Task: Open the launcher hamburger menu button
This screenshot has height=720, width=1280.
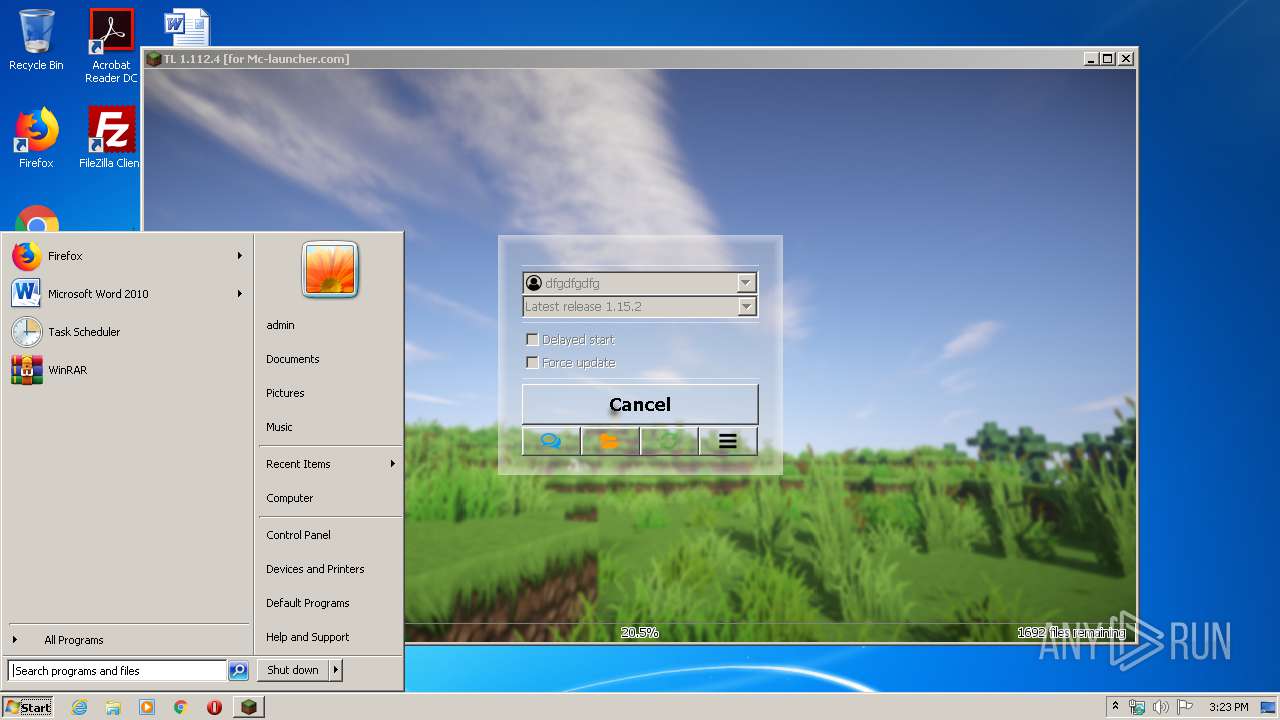Action: point(728,441)
